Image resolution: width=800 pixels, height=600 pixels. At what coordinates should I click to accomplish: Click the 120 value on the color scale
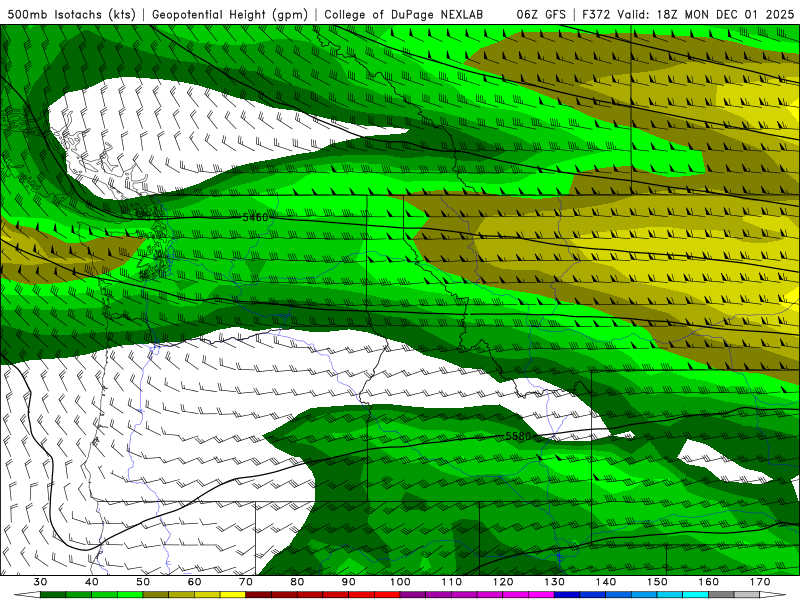(x=503, y=582)
